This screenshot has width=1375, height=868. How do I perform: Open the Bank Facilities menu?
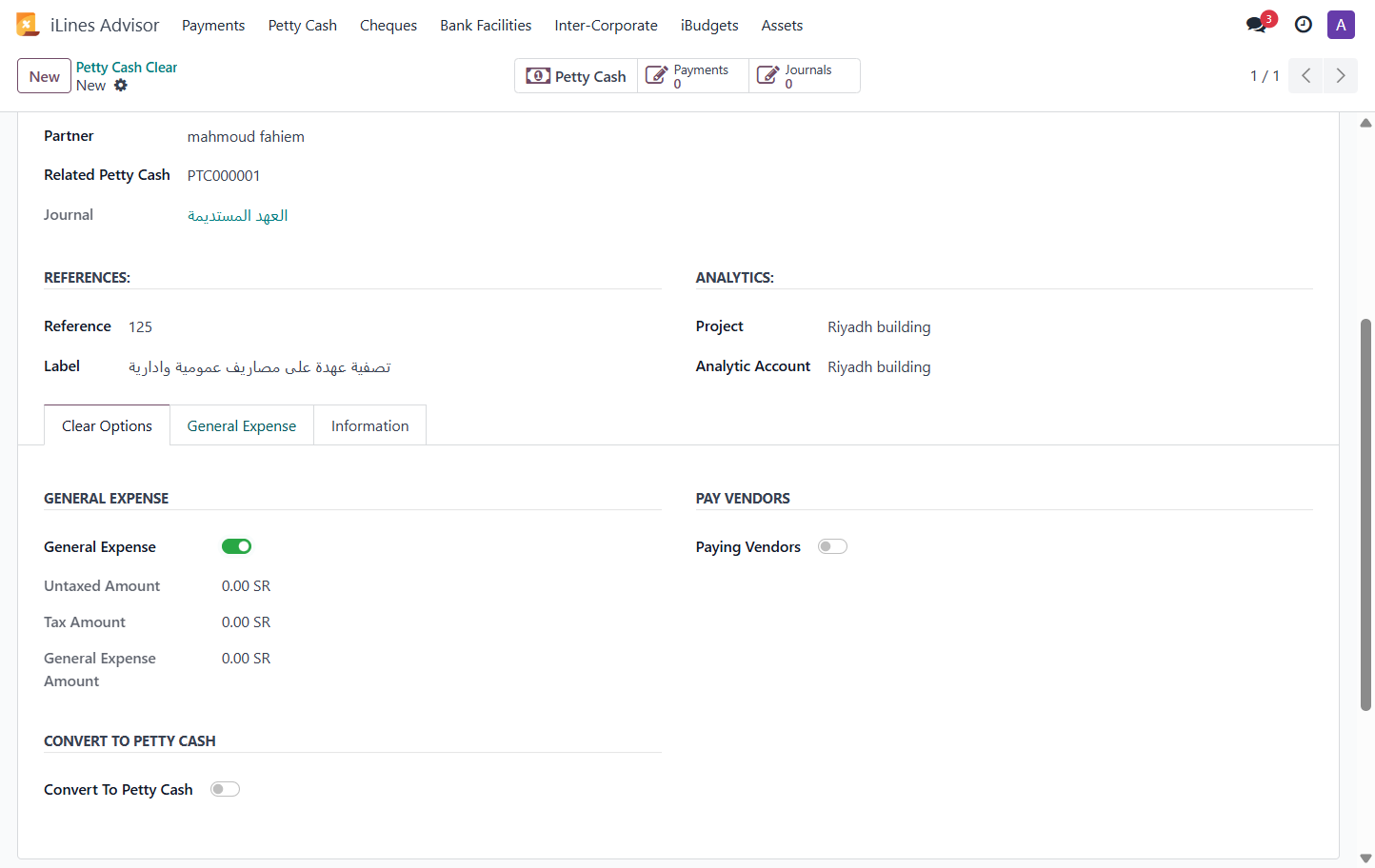coord(486,26)
